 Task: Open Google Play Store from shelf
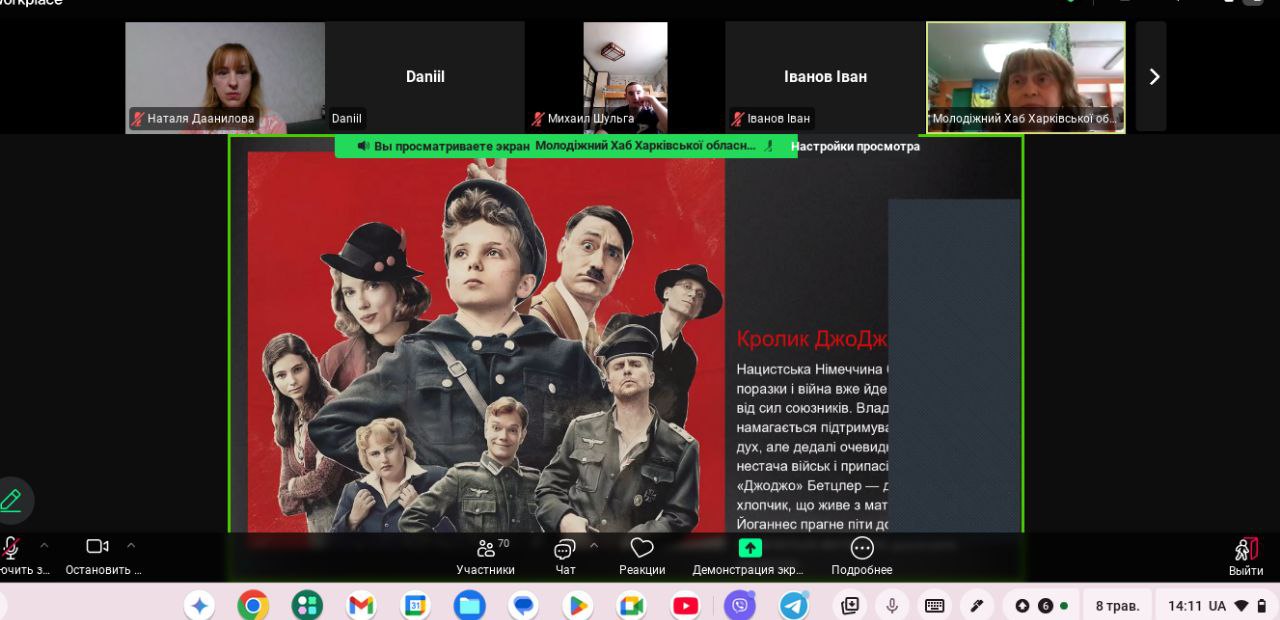pyautogui.click(x=577, y=605)
